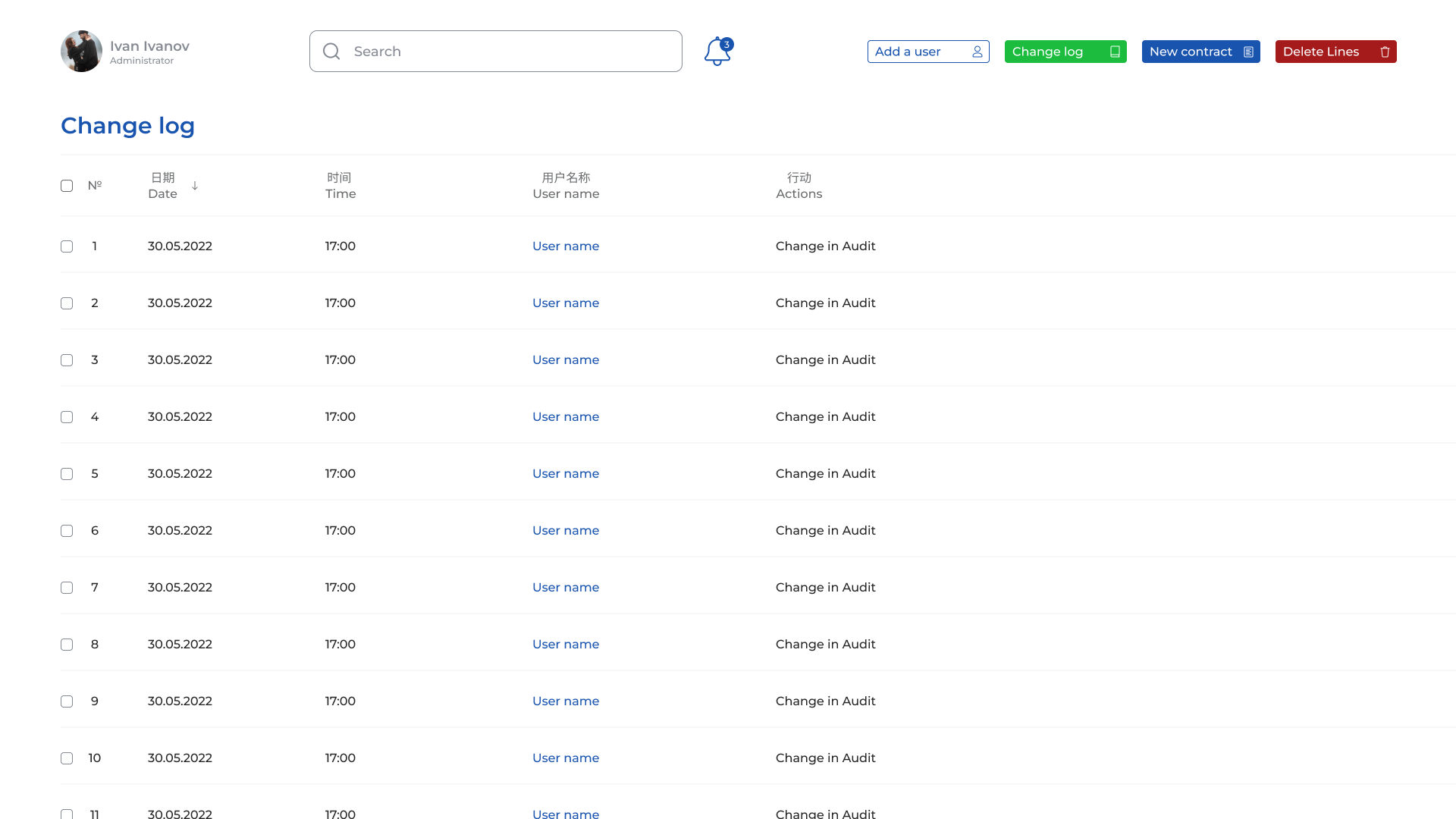Click the tablet icon in Change log button
Image resolution: width=1456 pixels, height=819 pixels.
pyautogui.click(x=1115, y=52)
